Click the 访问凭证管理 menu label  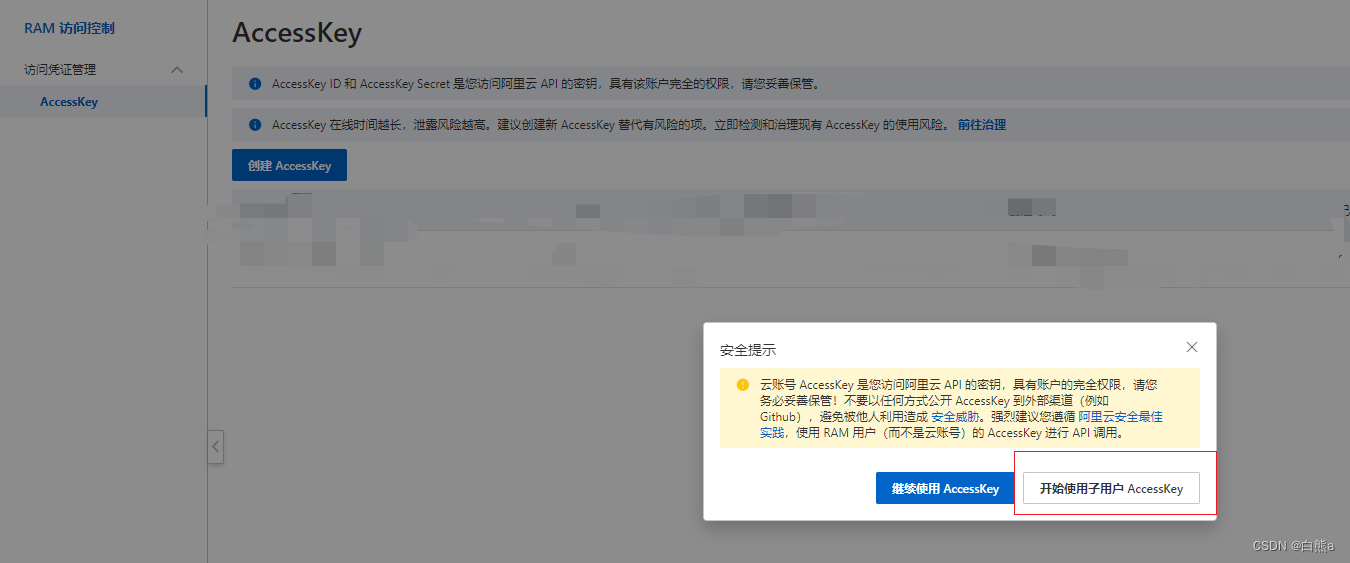coord(60,70)
